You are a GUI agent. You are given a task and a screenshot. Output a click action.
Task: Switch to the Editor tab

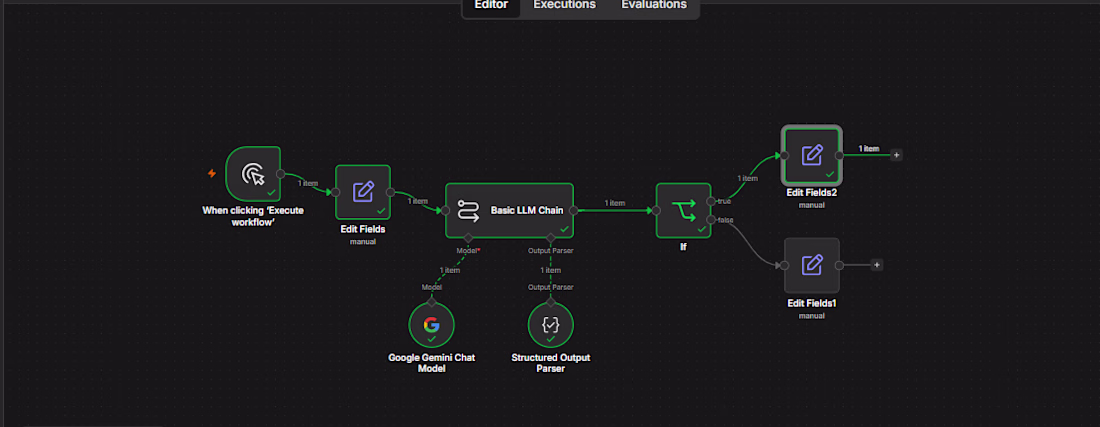pos(491,5)
